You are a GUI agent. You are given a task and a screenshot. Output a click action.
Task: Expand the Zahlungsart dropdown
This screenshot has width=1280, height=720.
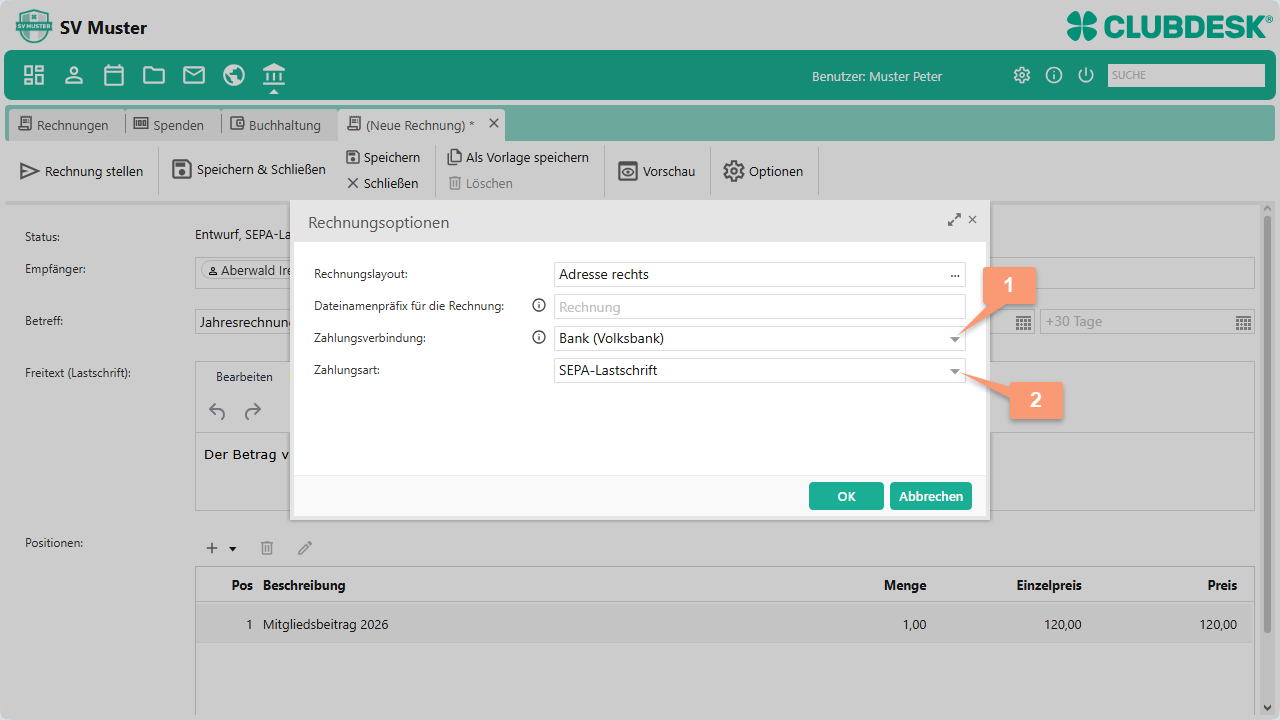955,371
